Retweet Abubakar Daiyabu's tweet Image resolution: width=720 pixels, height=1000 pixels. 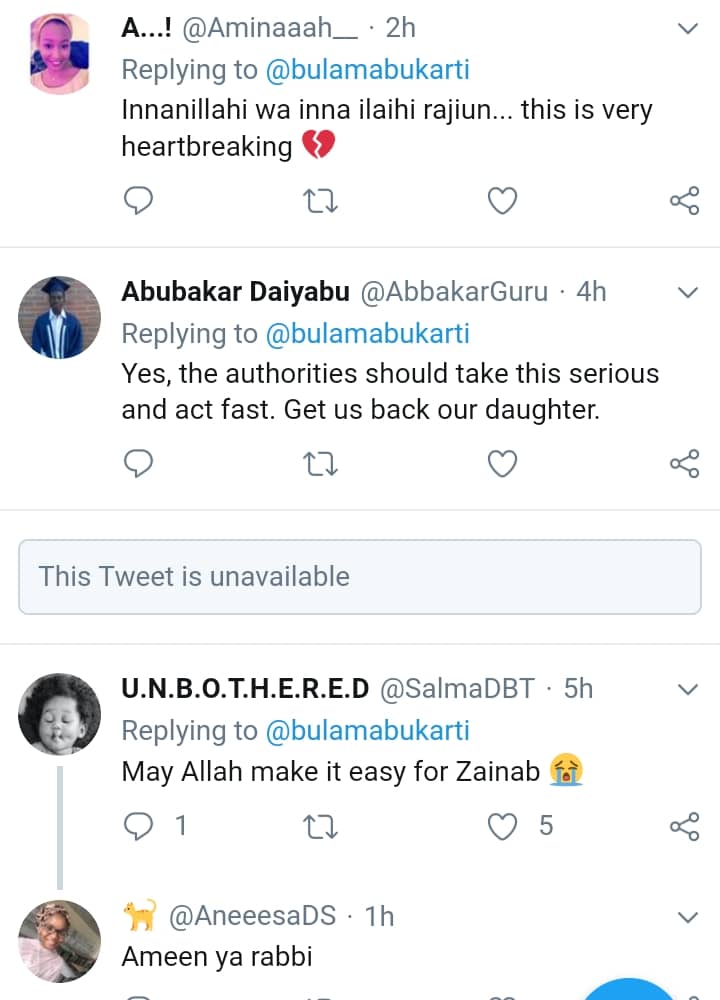click(x=319, y=464)
